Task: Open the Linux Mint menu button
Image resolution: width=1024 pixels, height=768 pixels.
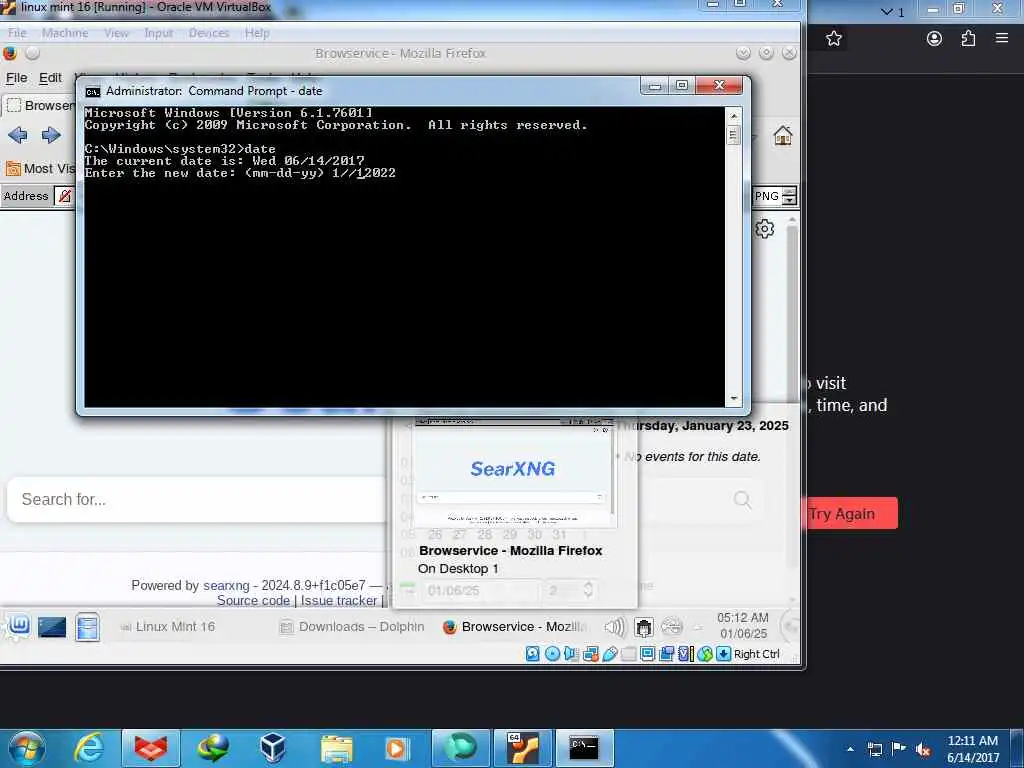Action: tap(18, 626)
